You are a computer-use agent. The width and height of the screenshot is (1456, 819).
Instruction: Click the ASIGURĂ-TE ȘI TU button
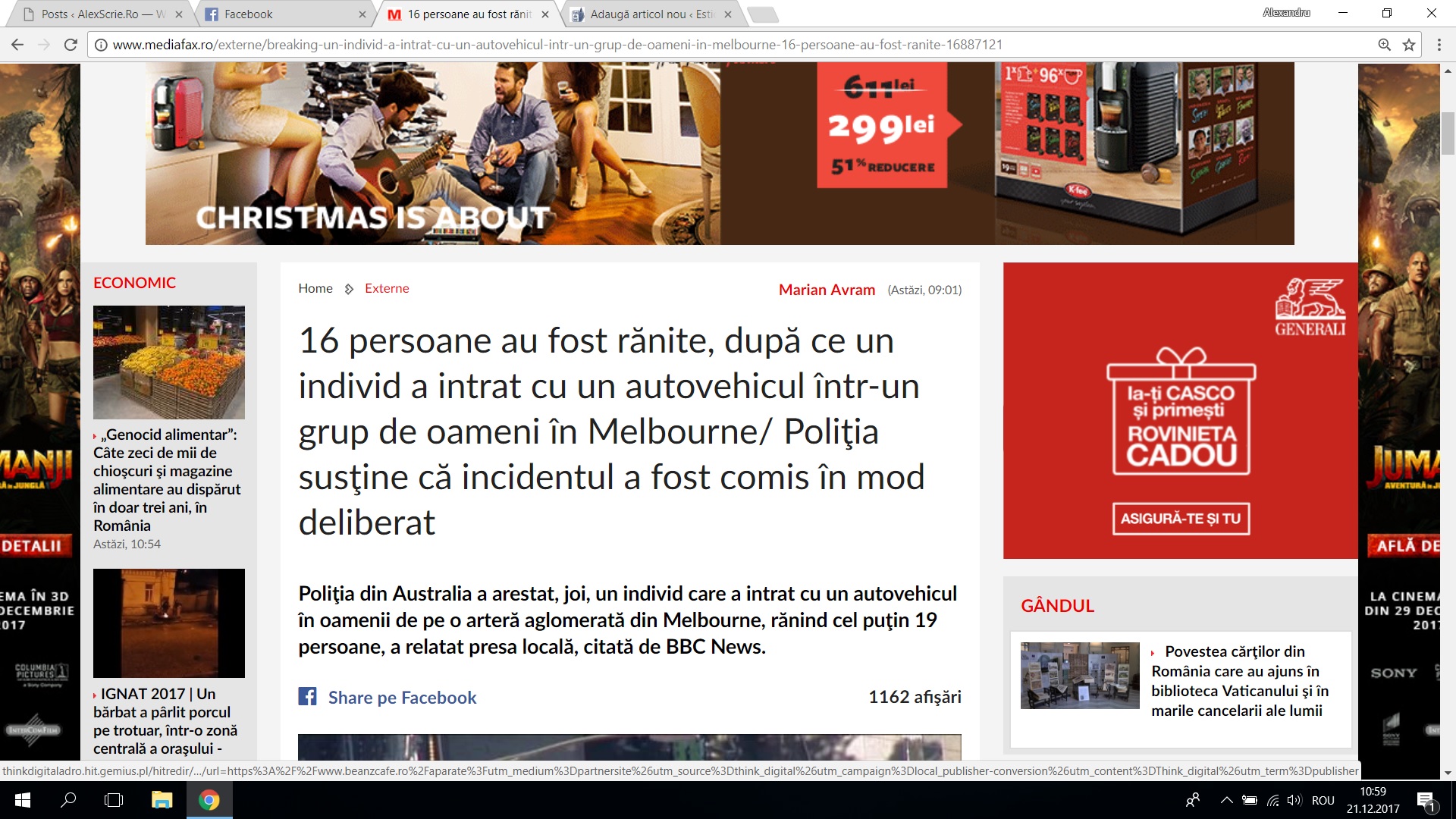click(1181, 519)
